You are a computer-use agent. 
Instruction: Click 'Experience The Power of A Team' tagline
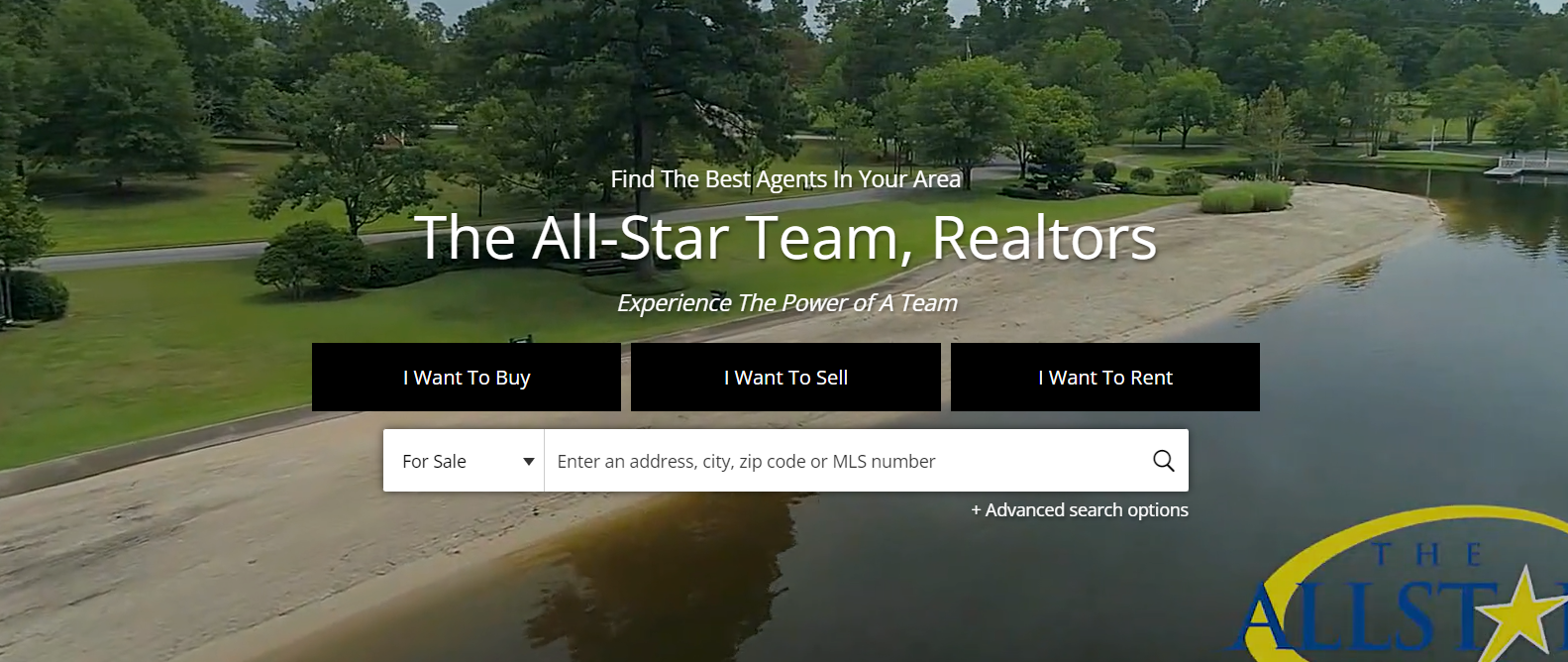pos(787,303)
